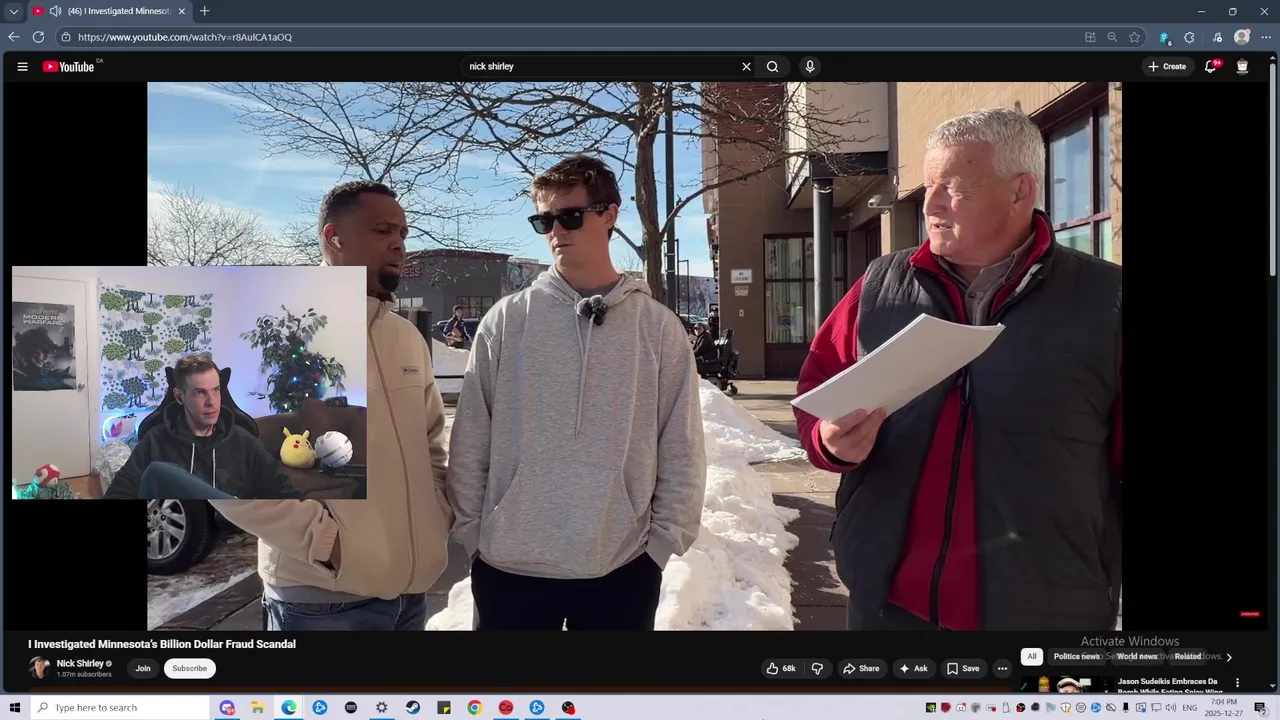Save the video to a playlist
The image size is (1280, 720).
963,669
